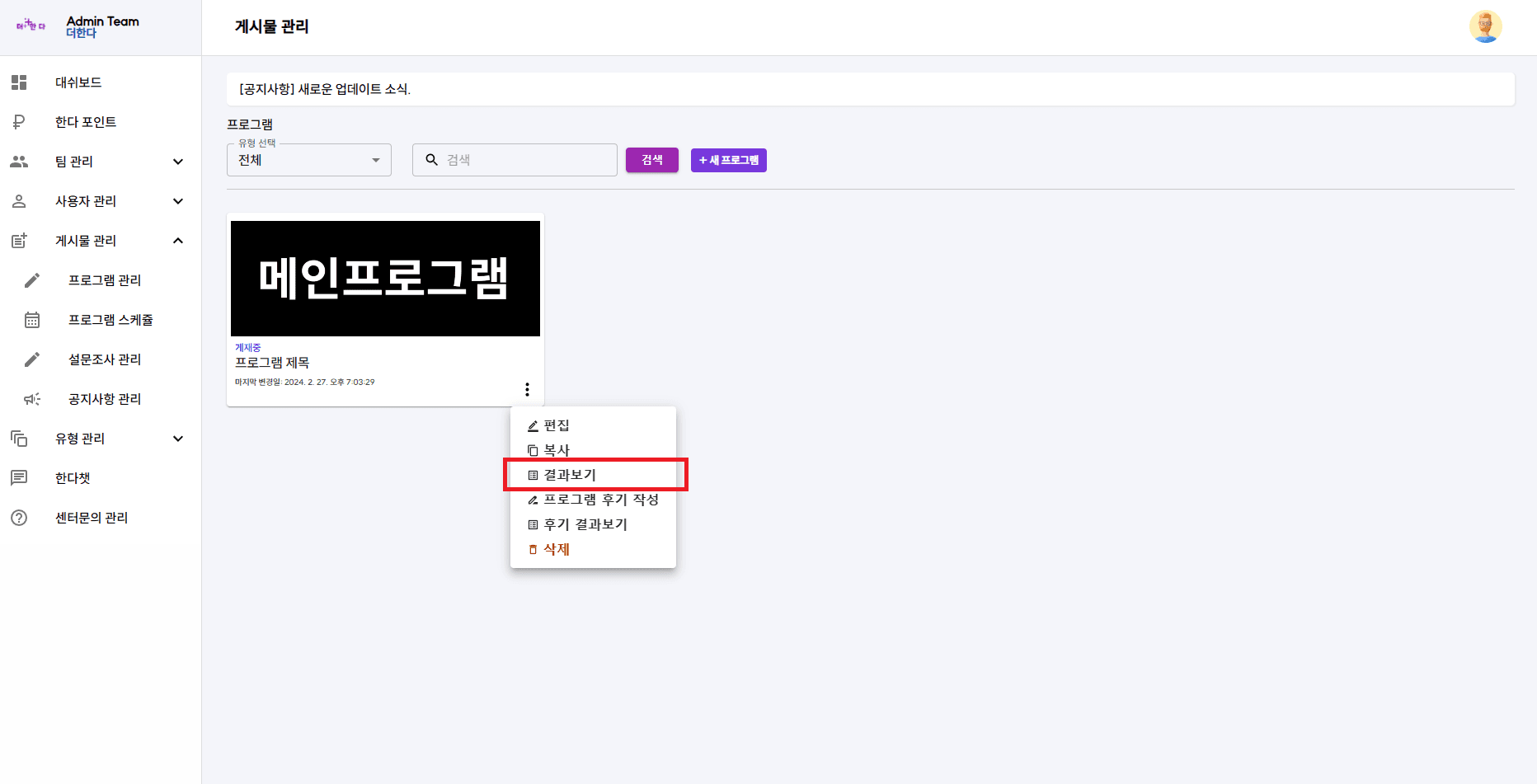This screenshot has height=784, width=1537.
Task: Open 한다챗 sidebar label
Action: [x=73, y=478]
